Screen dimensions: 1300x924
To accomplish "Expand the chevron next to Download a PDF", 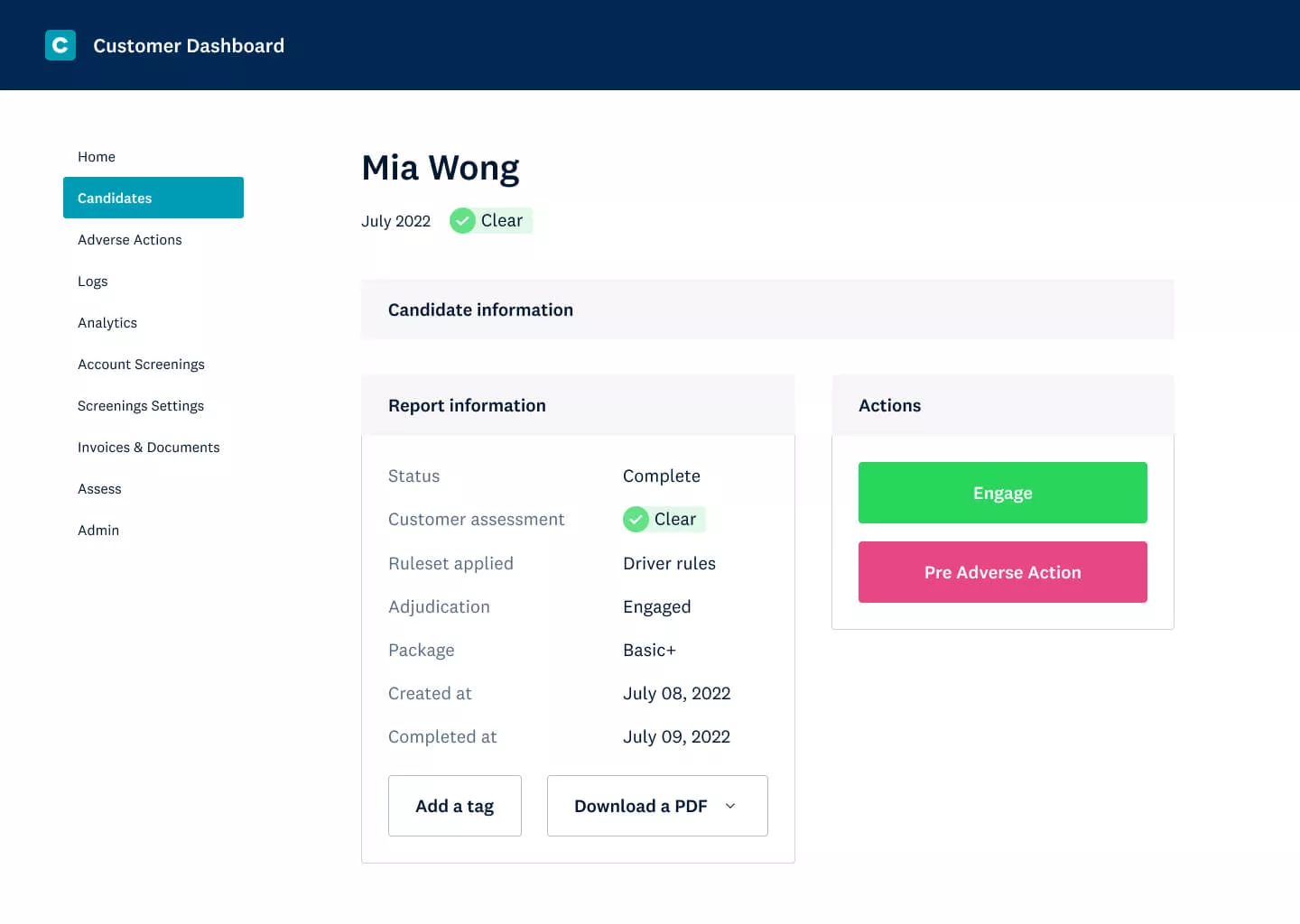I will tap(730, 806).
